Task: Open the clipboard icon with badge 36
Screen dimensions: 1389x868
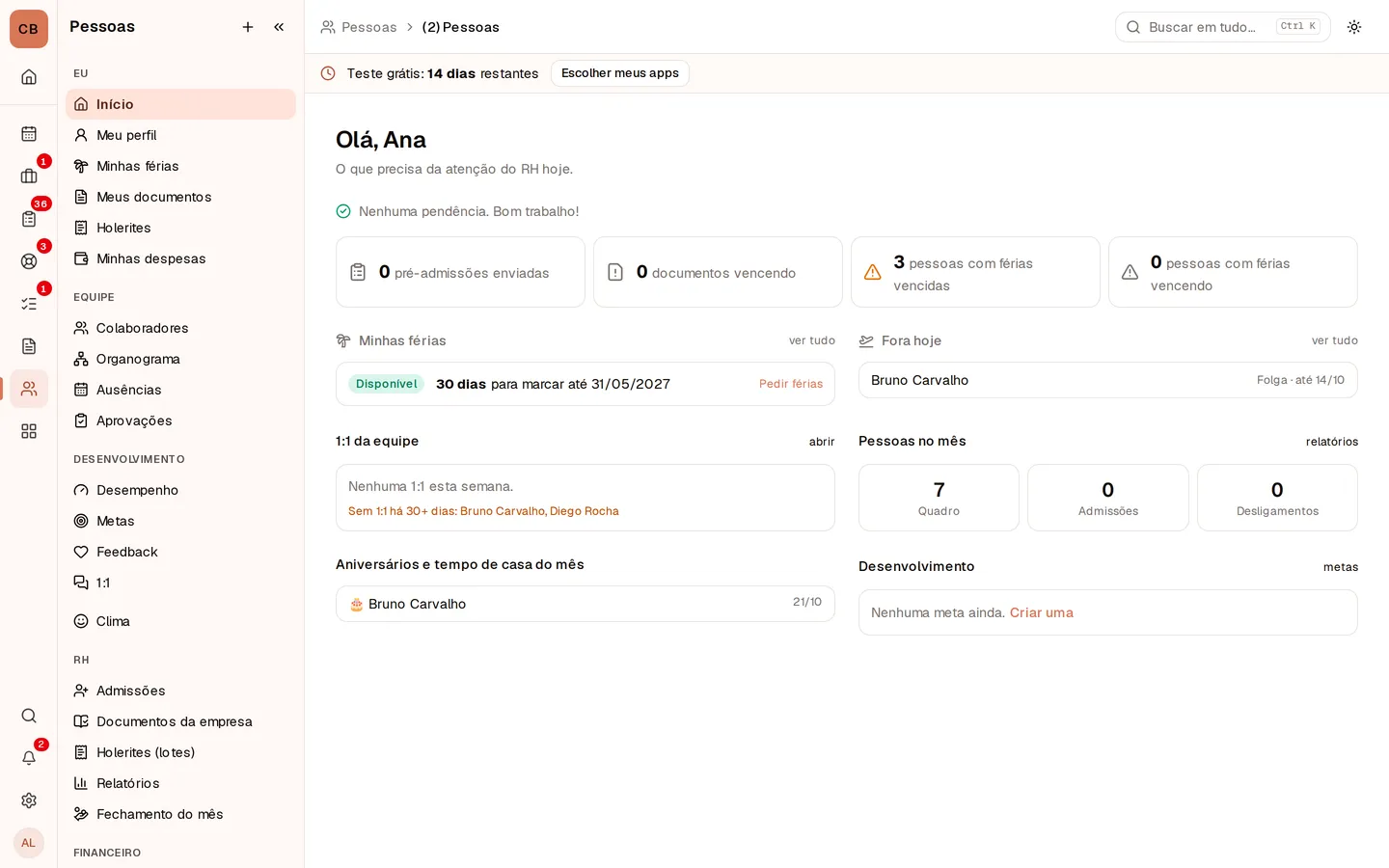Action: click(x=29, y=219)
